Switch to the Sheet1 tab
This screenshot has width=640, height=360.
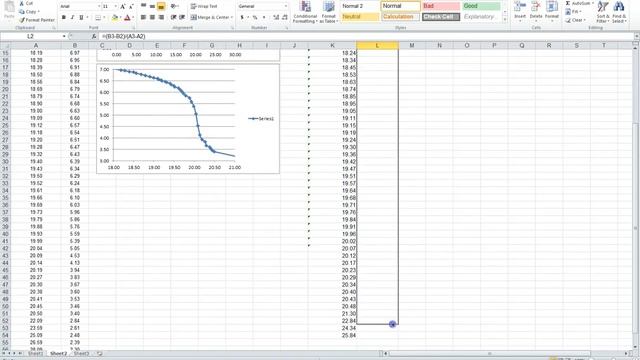36,353
